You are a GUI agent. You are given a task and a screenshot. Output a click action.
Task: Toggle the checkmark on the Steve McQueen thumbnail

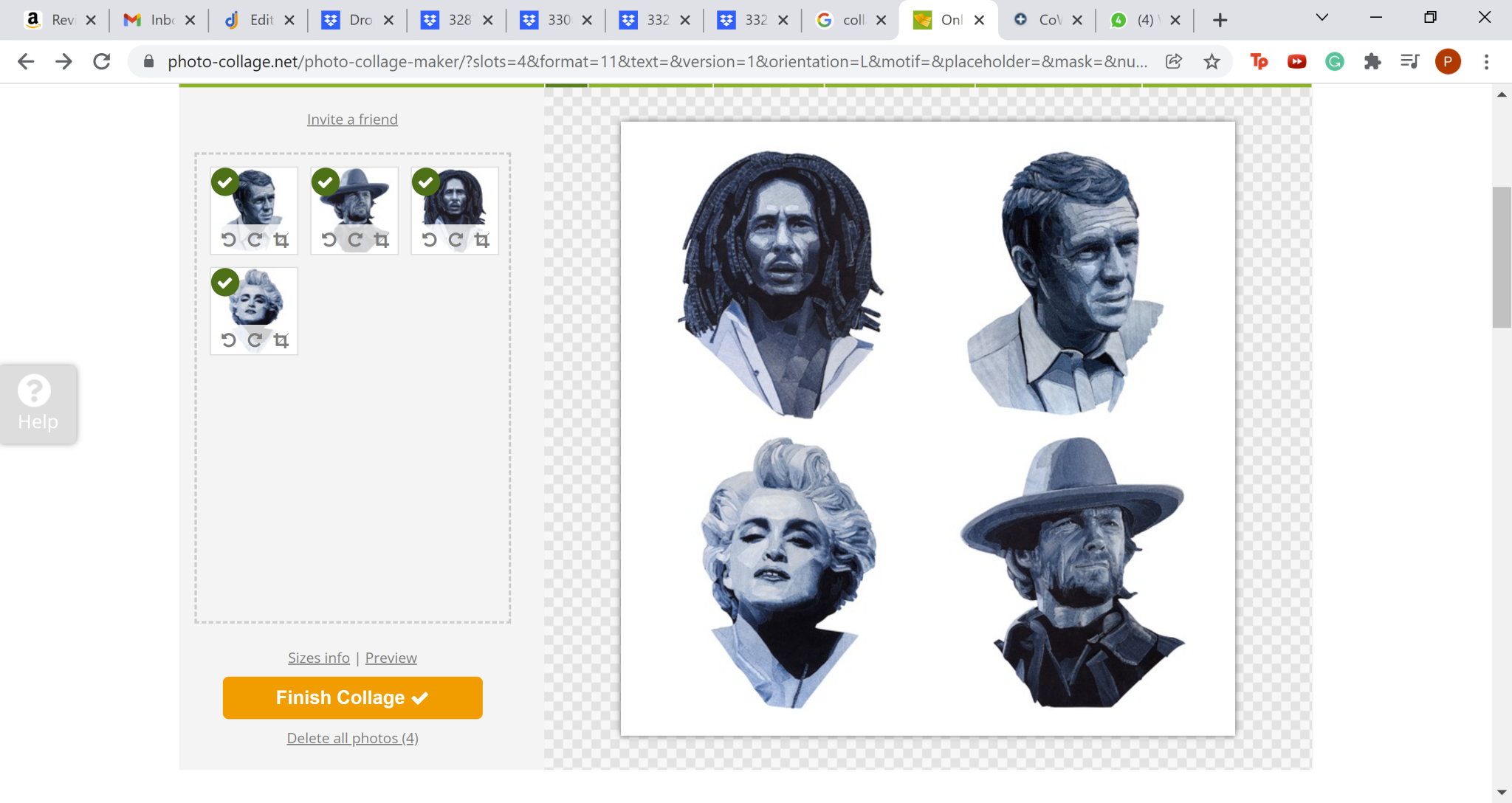(225, 182)
